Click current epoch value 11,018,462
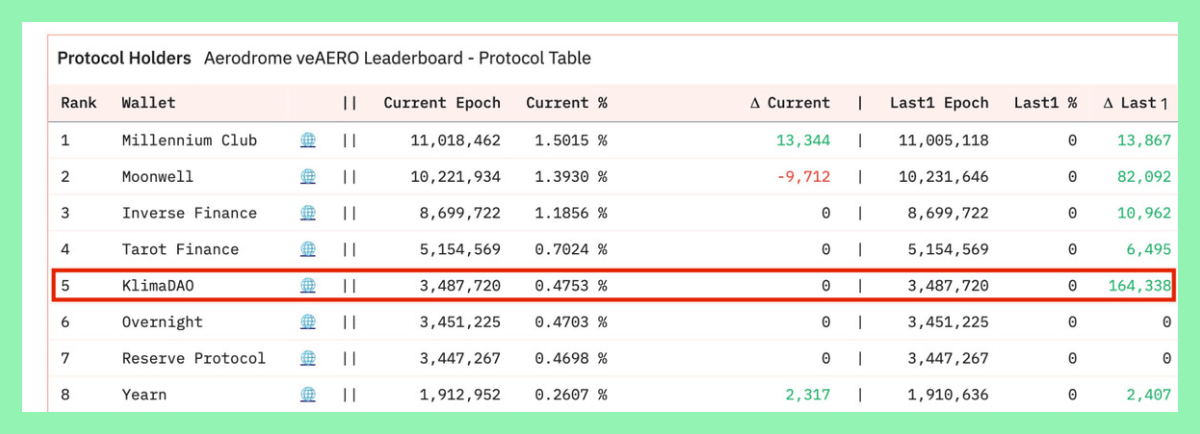 tap(455, 140)
